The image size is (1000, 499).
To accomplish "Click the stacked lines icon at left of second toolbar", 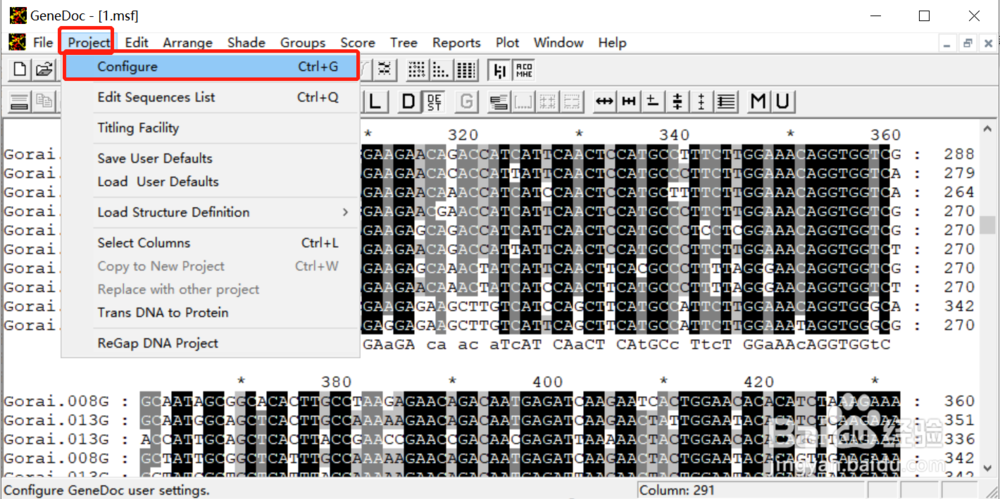I will tap(20, 101).
